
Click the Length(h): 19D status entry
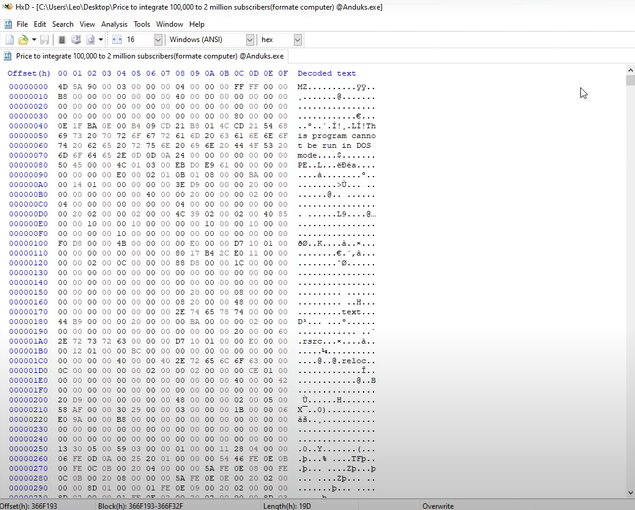pyautogui.click(x=287, y=506)
